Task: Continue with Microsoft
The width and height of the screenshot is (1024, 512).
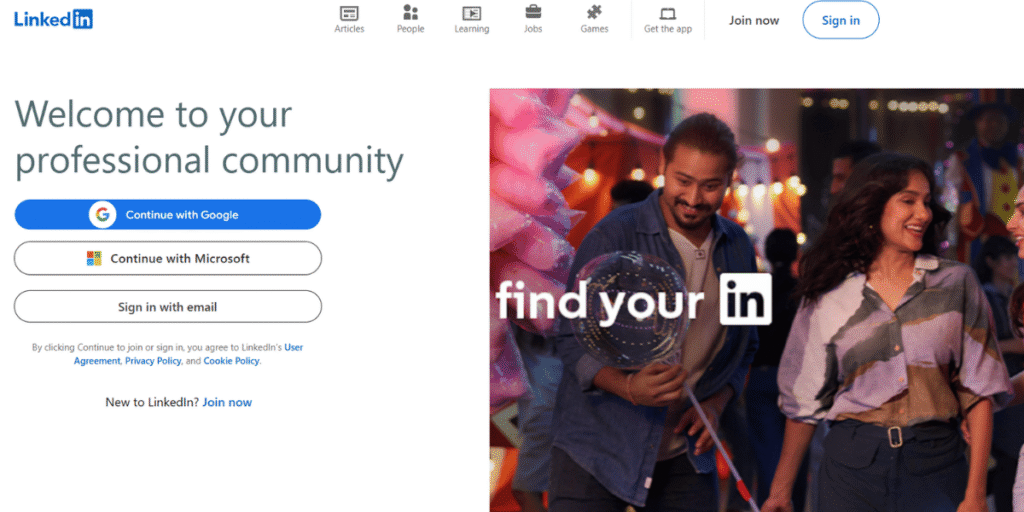Action: (168, 259)
